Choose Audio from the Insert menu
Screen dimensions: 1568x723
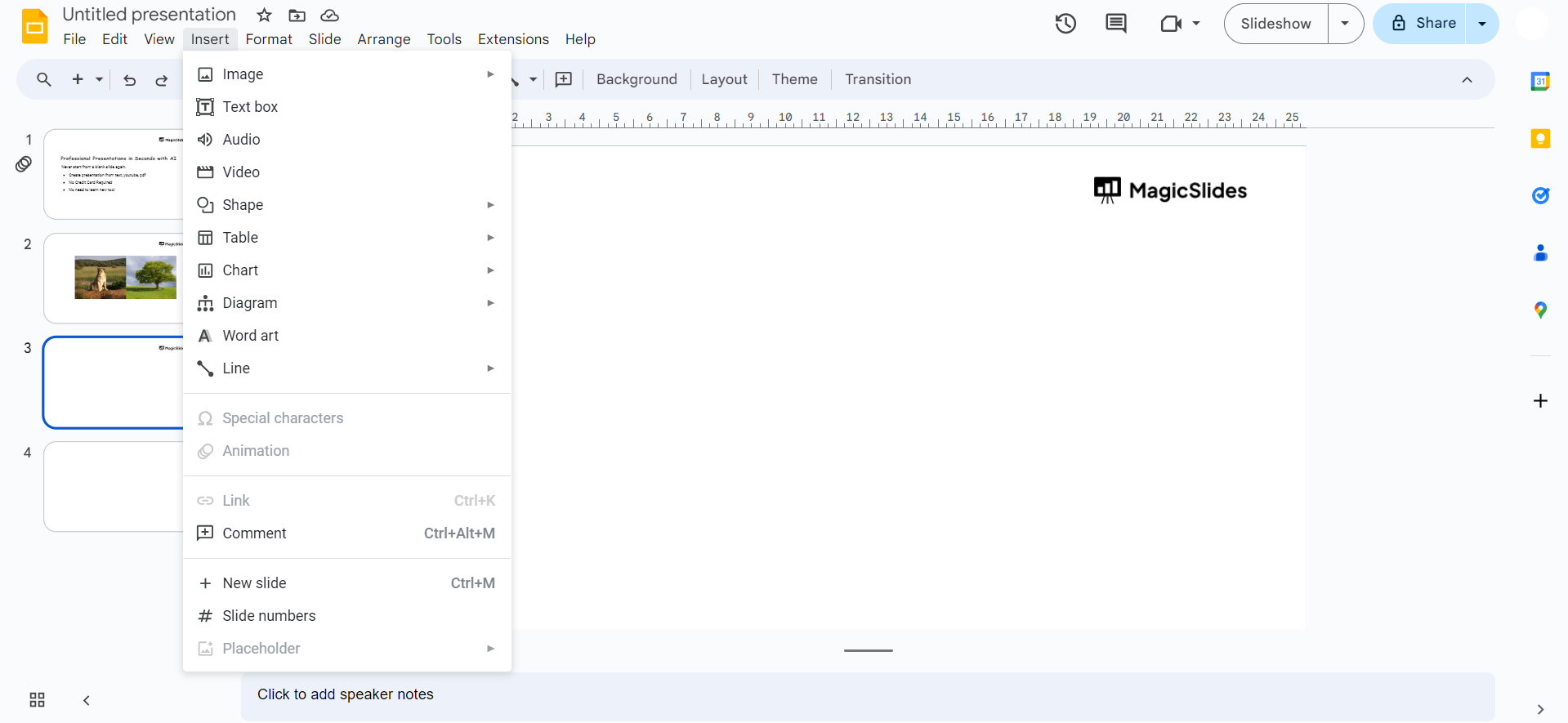[x=347, y=140]
